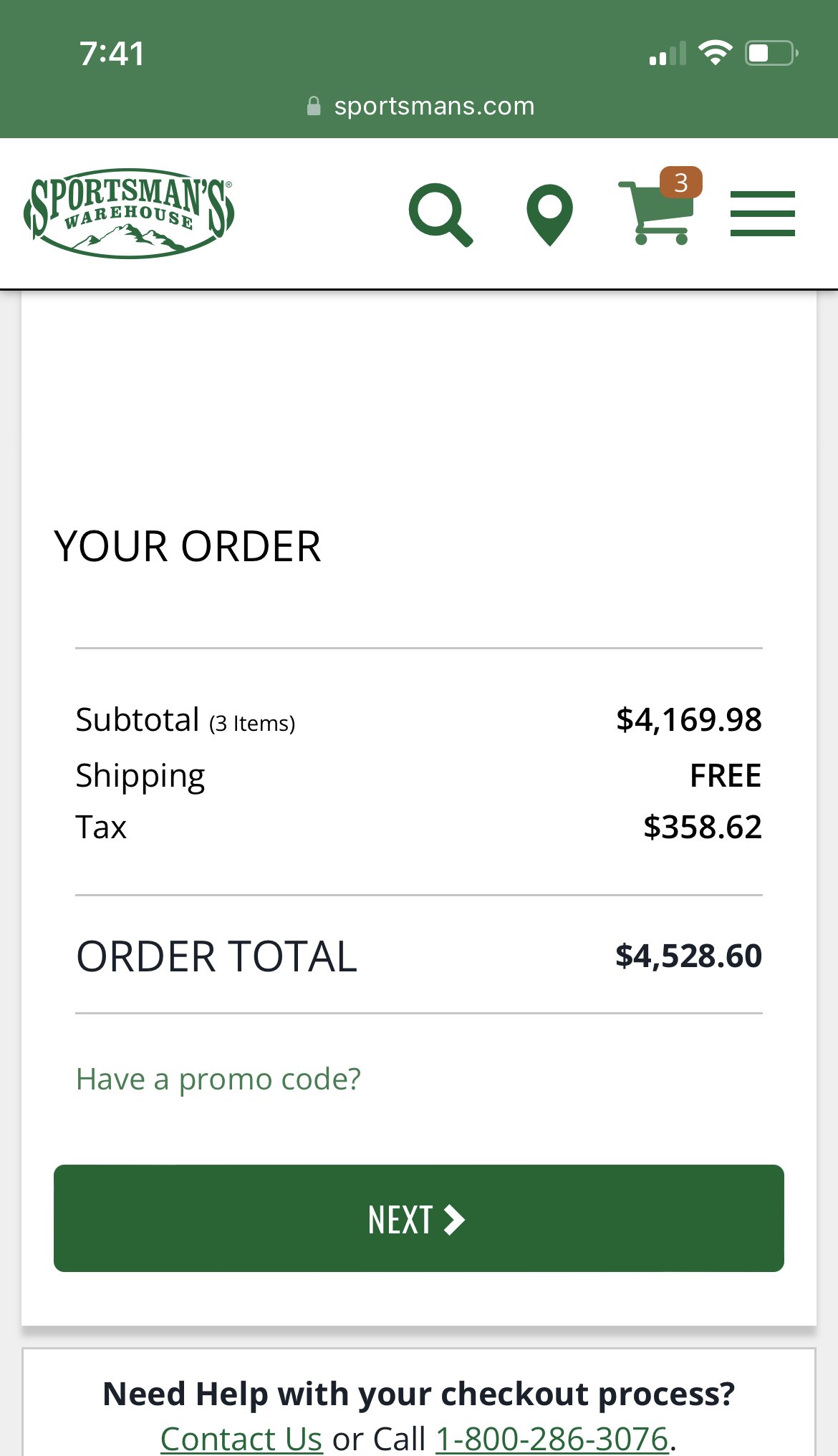Tap the sportsmans.com address bar

pyautogui.click(x=433, y=106)
